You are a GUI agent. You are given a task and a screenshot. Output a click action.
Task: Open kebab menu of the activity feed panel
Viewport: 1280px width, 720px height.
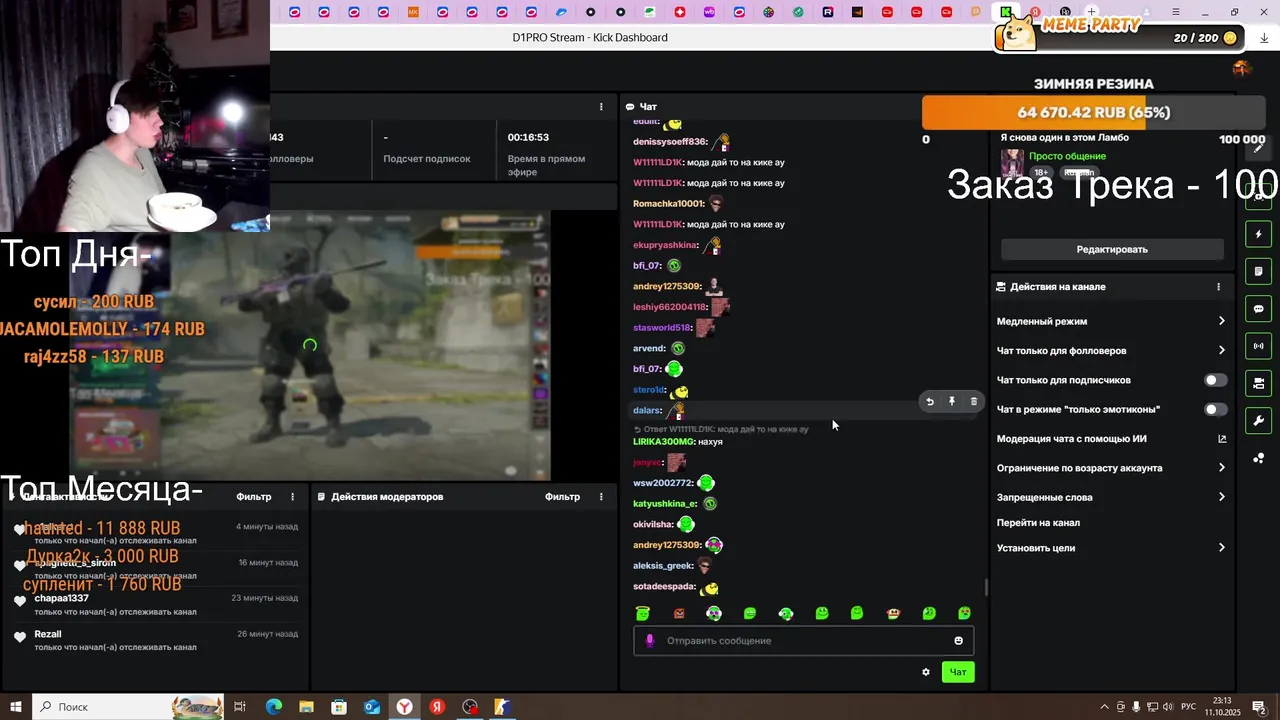[293, 497]
